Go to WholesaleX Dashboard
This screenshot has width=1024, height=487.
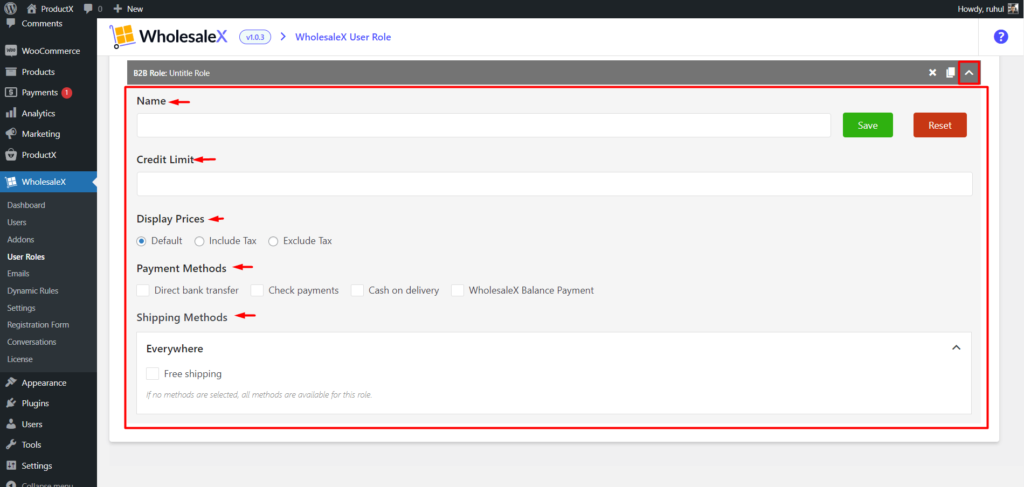coord(26,205)
